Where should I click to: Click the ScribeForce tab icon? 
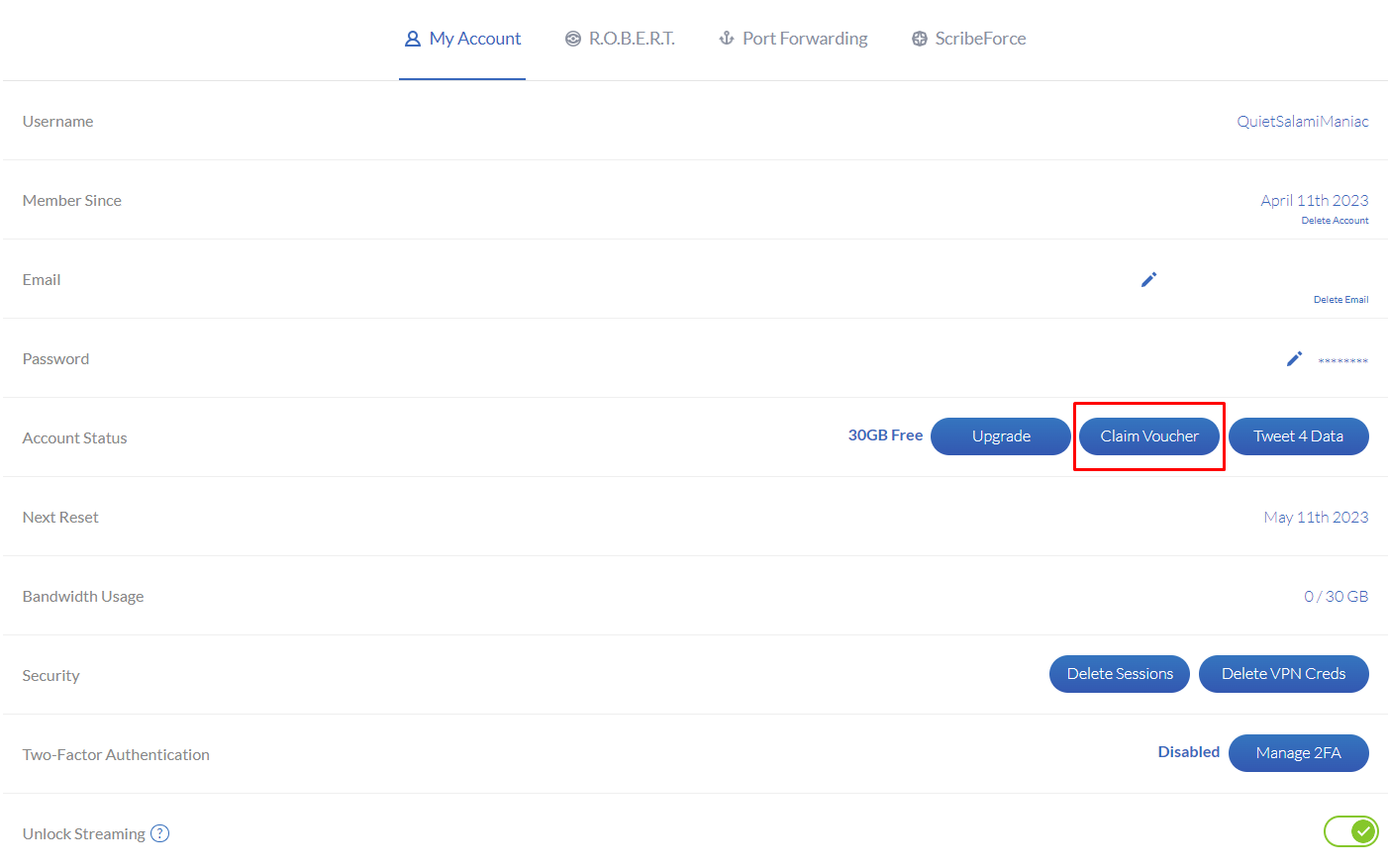[920, 39]
